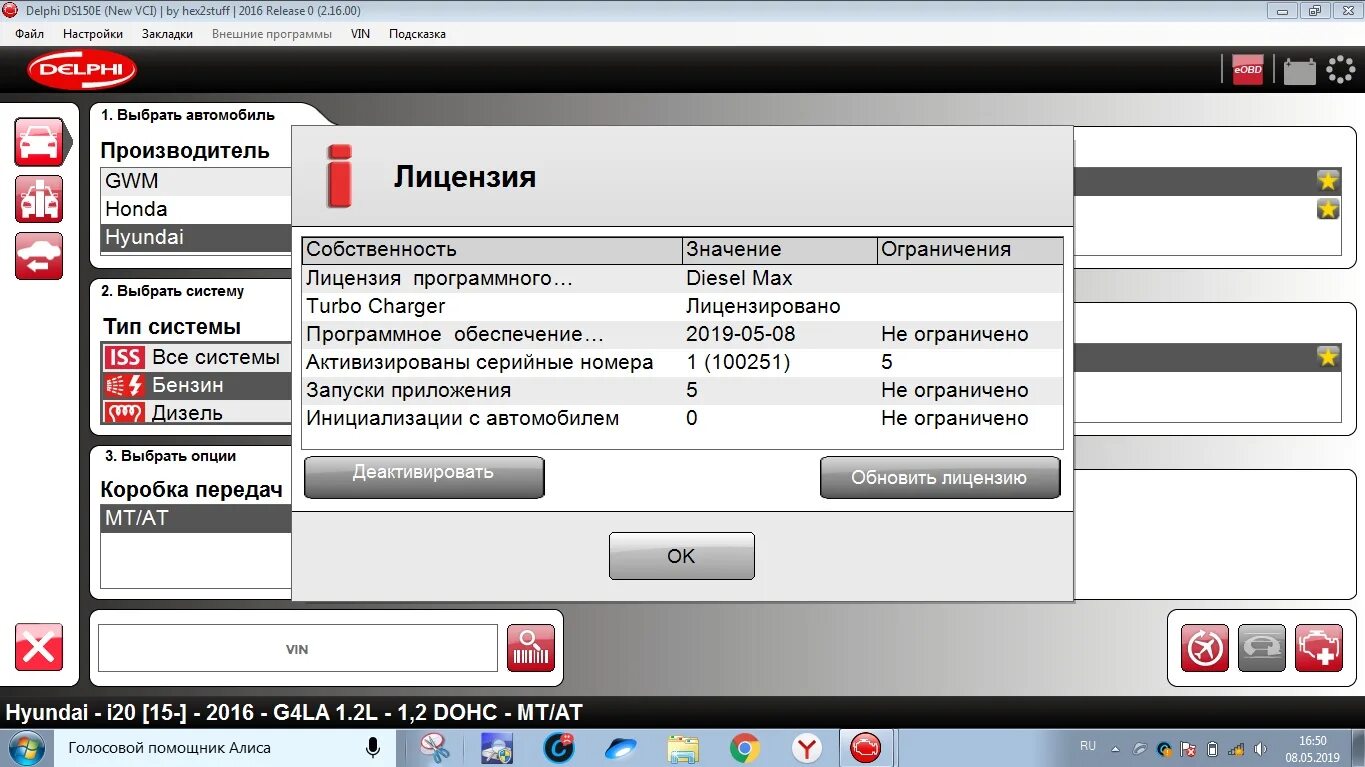Image resolution: width=1365 pixels, height=767 pixels.
Task: Select the car selection icon in left sidebar
Action: (x=40, y=143)
